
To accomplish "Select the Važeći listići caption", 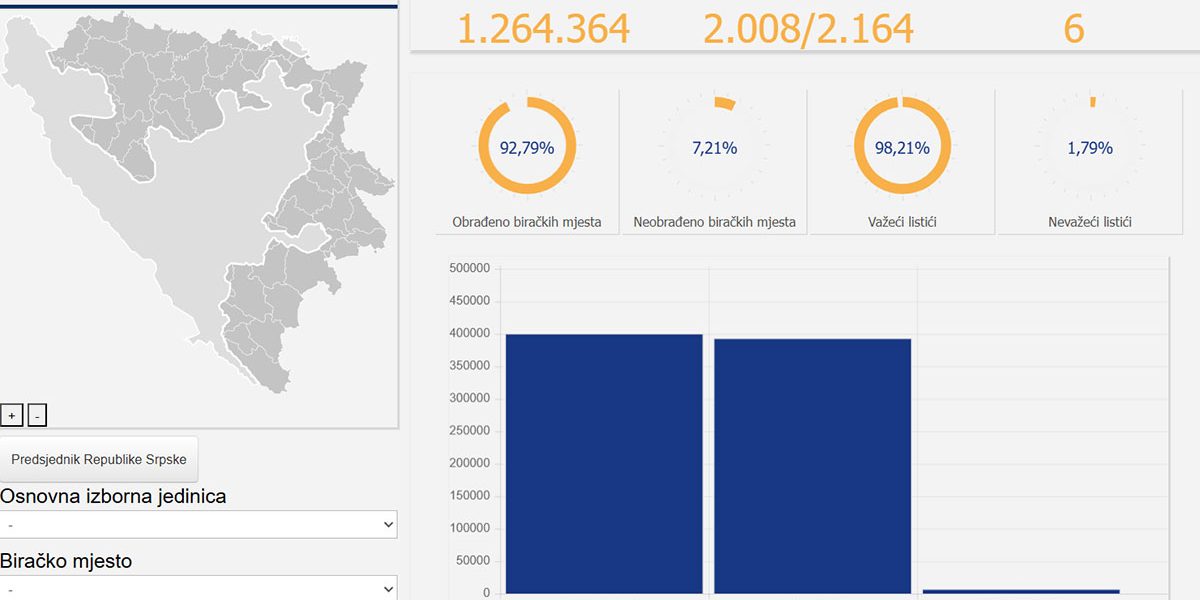I will [902, 222].
